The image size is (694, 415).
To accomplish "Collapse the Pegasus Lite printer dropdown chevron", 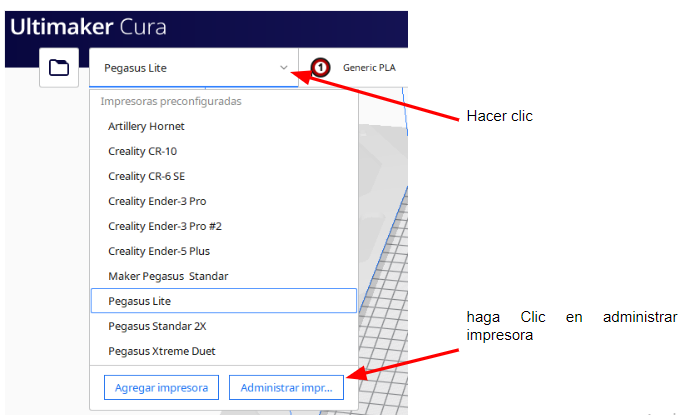I will coord(284,68).
